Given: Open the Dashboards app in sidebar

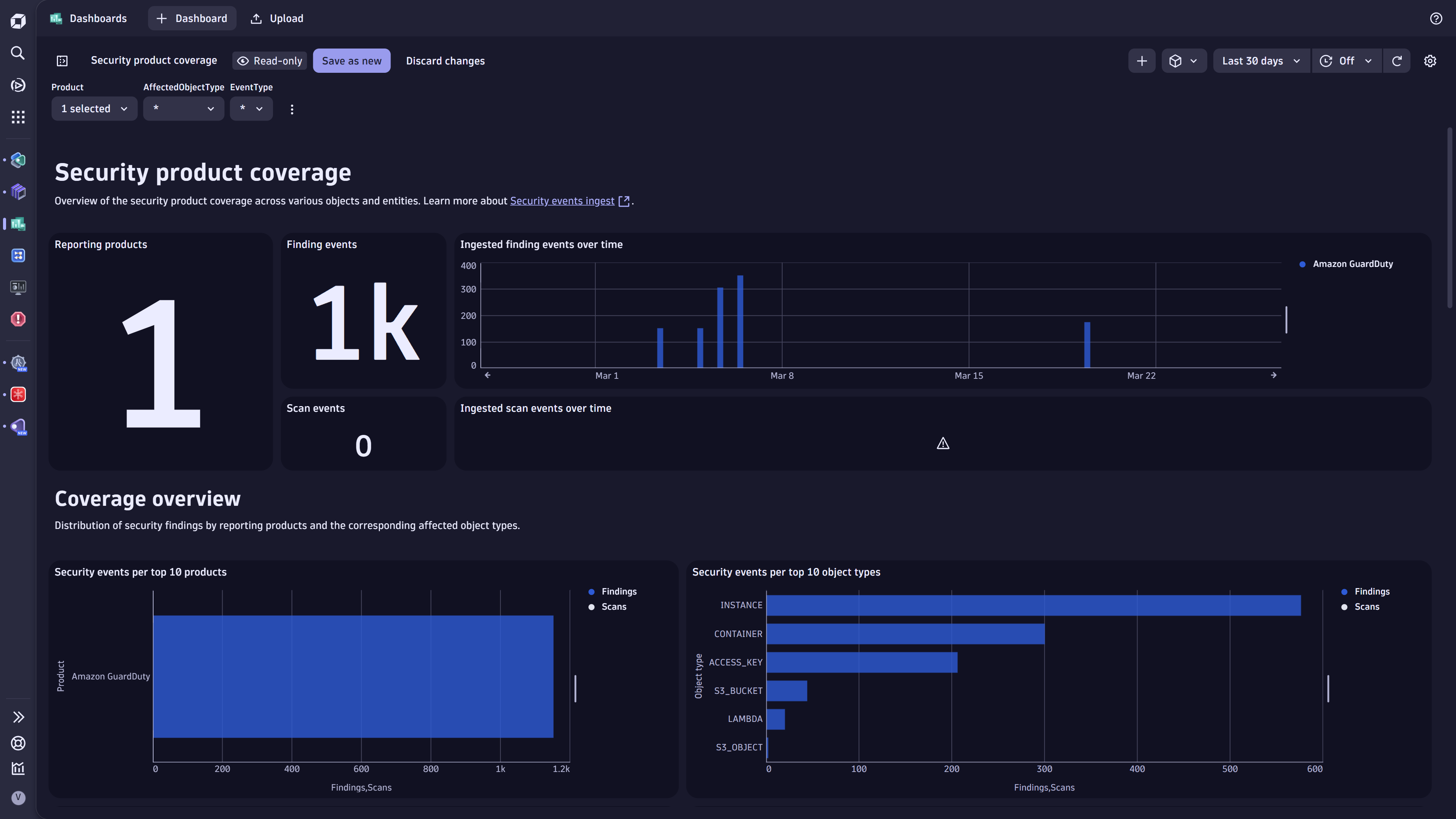Looking at the screenshot, I should [x=18, y=224].
